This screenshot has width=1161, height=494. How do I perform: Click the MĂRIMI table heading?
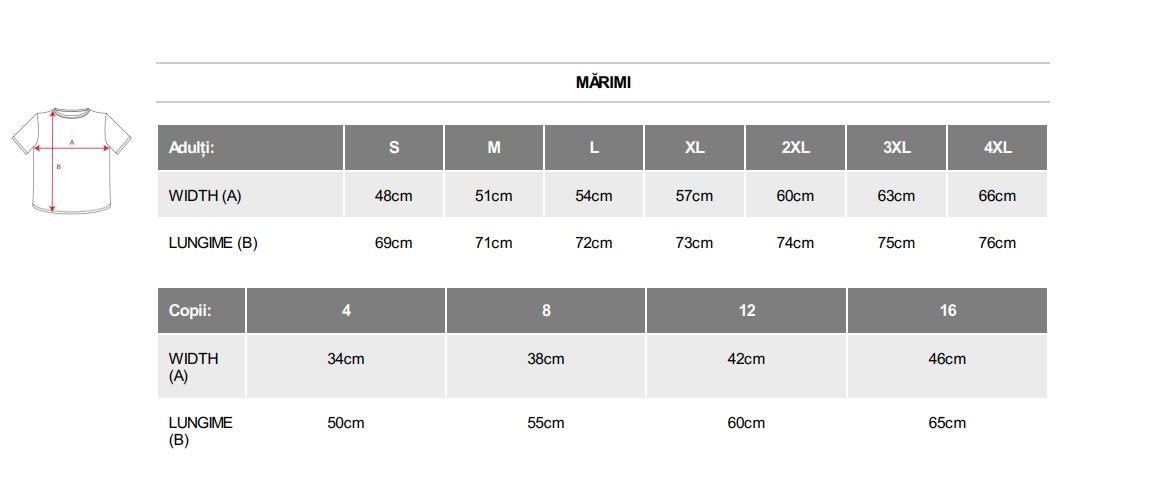coord(603,83)
